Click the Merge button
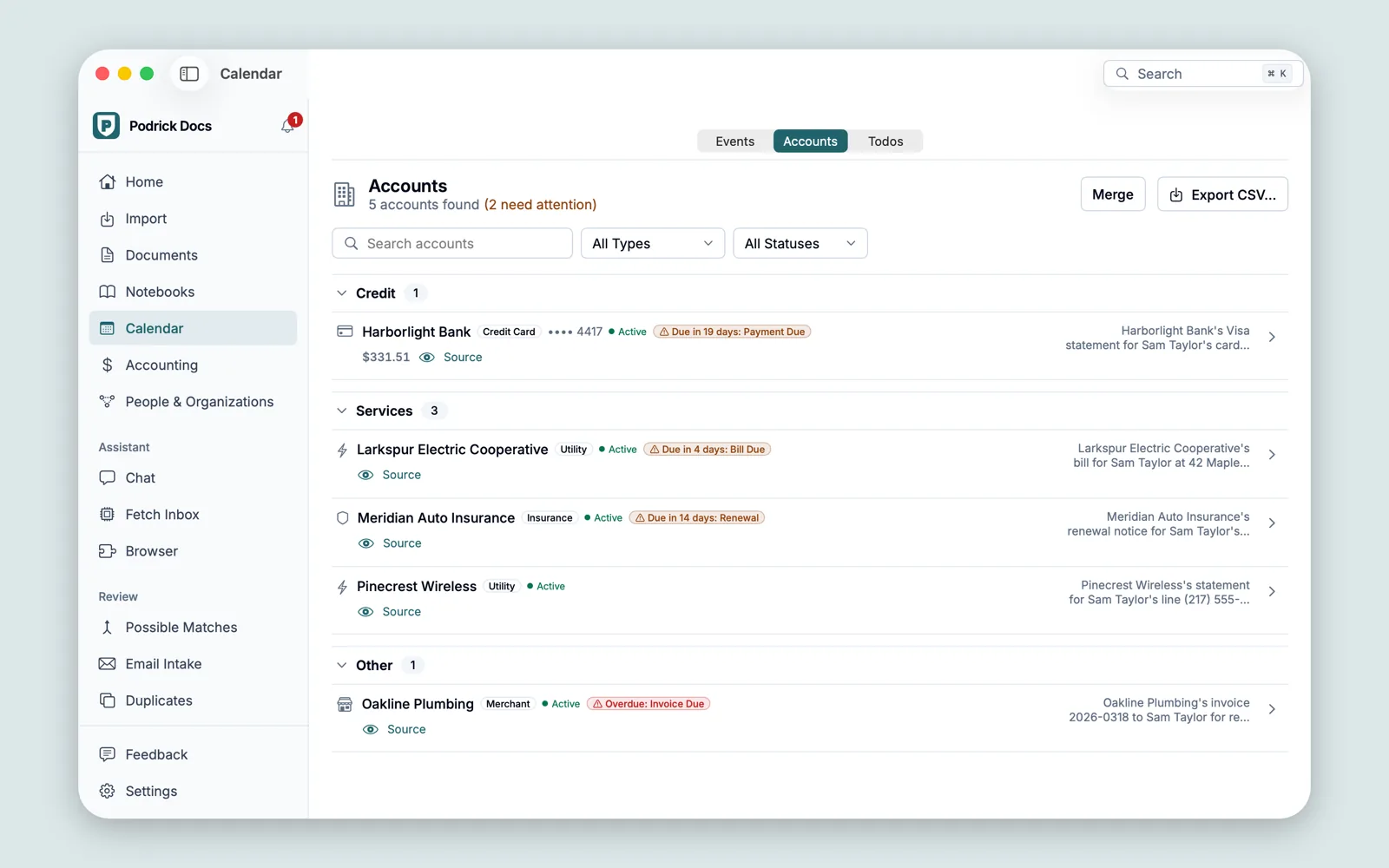The width and height of the screenshot is (1389, 868). [x=1113, y=194]
